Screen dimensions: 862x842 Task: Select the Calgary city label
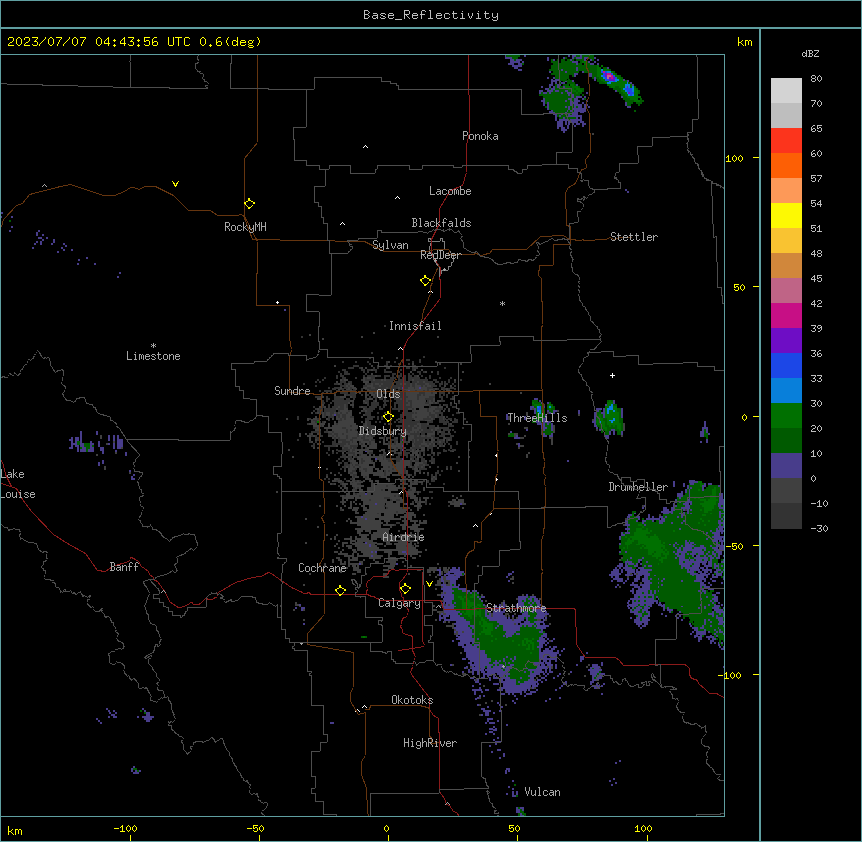[x=399, y=603]
